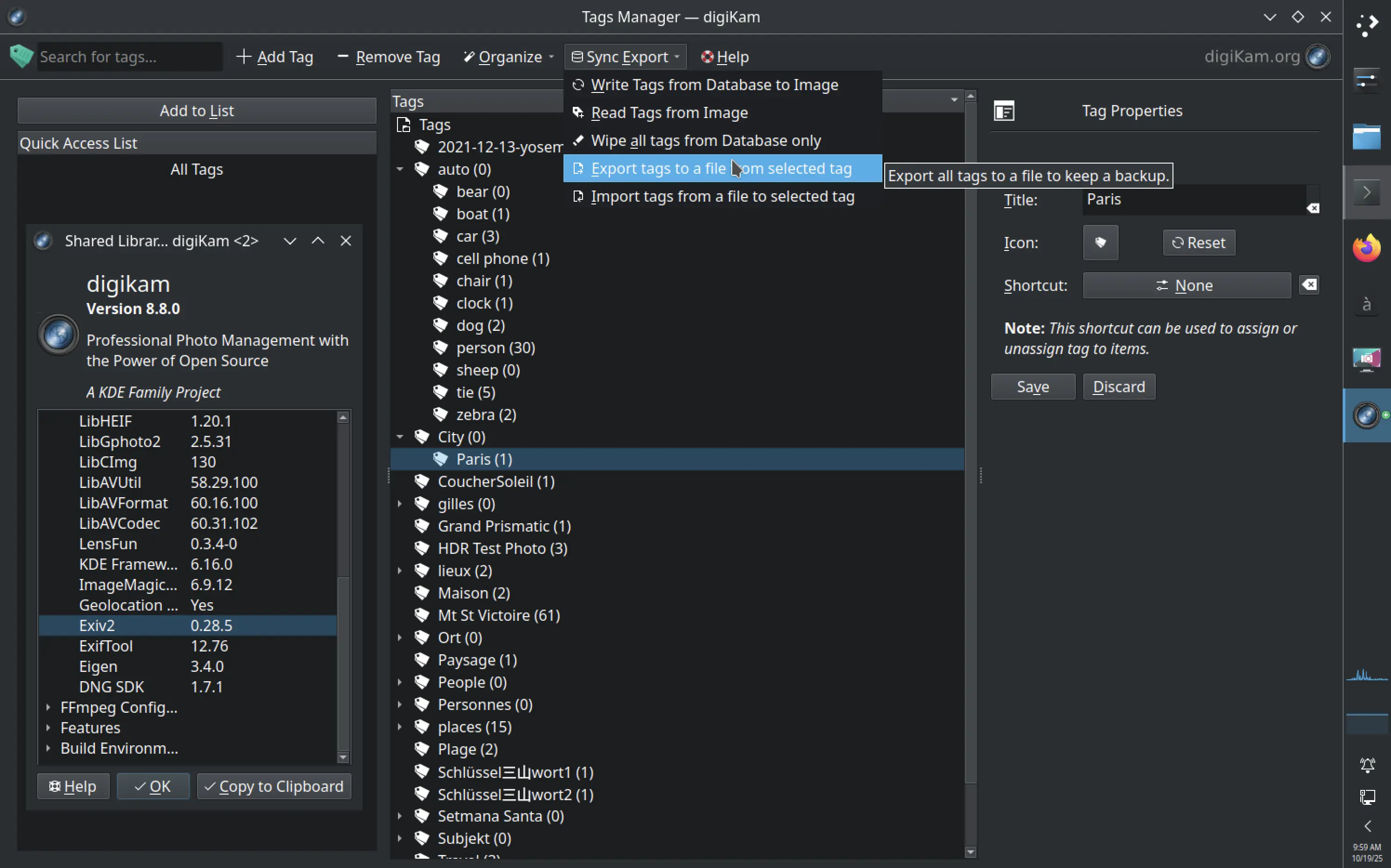Screen dimensions: 1391x868
Task: Expand the lieux tag branch
Action: pos(400,570)
